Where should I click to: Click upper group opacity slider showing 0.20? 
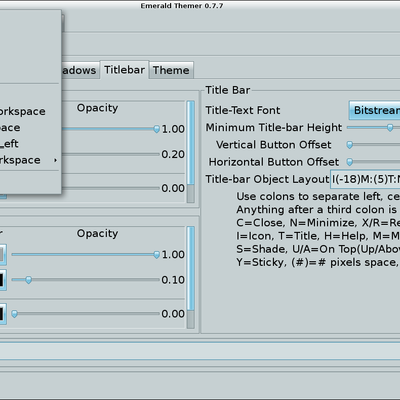(x=111, y=154)
